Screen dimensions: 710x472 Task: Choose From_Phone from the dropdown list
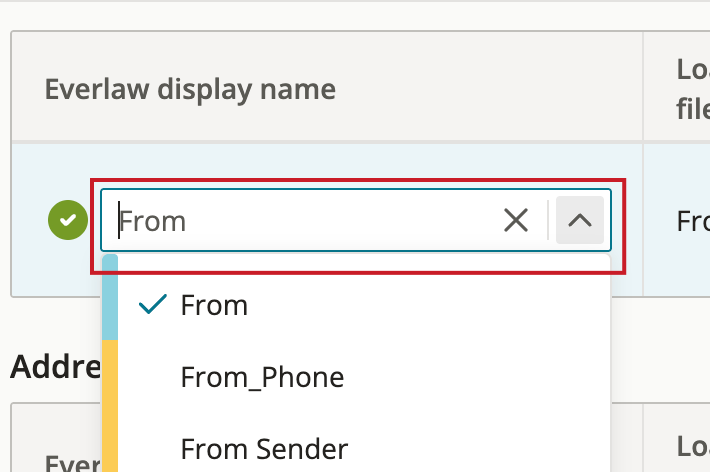point(356,377)
